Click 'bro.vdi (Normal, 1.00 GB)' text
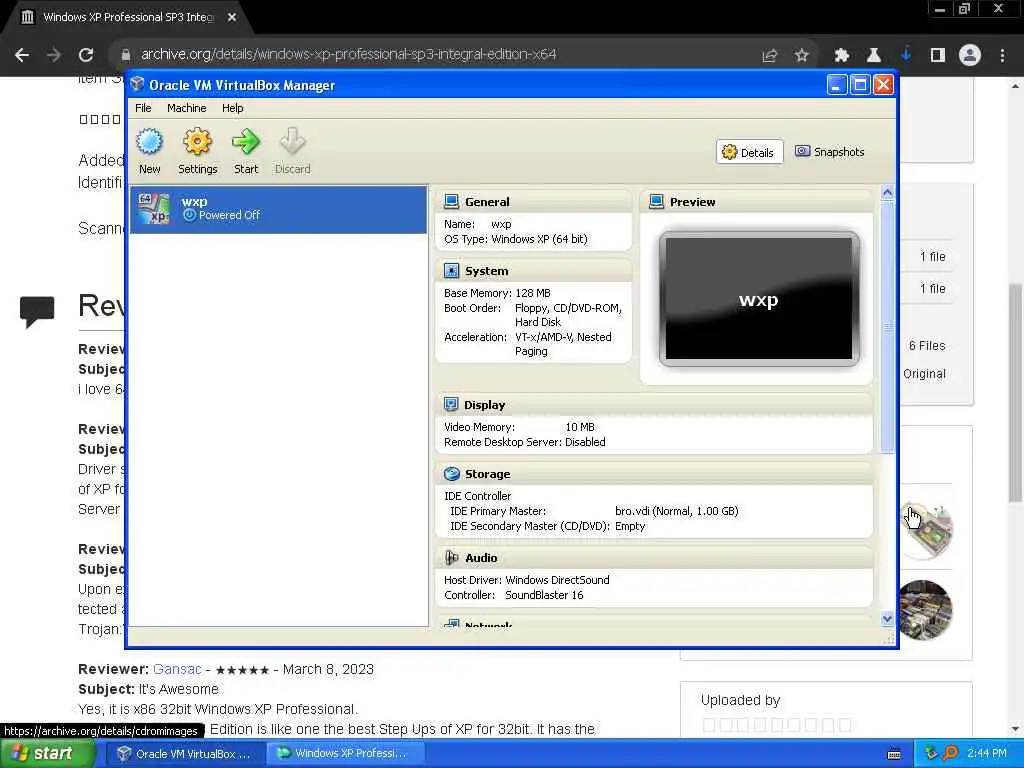The height and width of the screenshot is (768, 1024). tap(677, 511)
